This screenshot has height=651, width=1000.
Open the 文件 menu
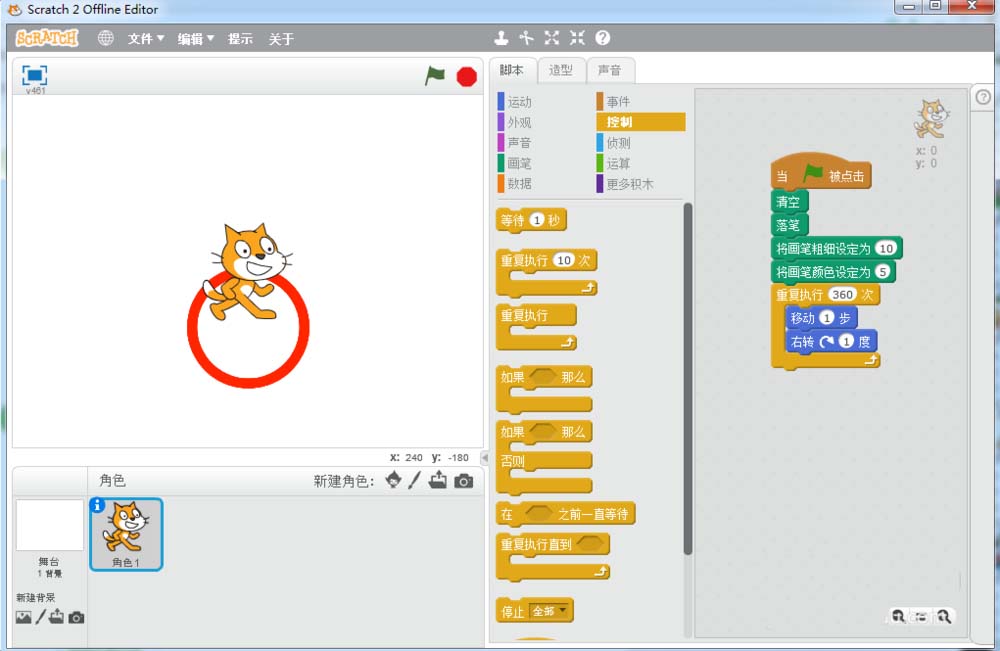tap(146, 39)
